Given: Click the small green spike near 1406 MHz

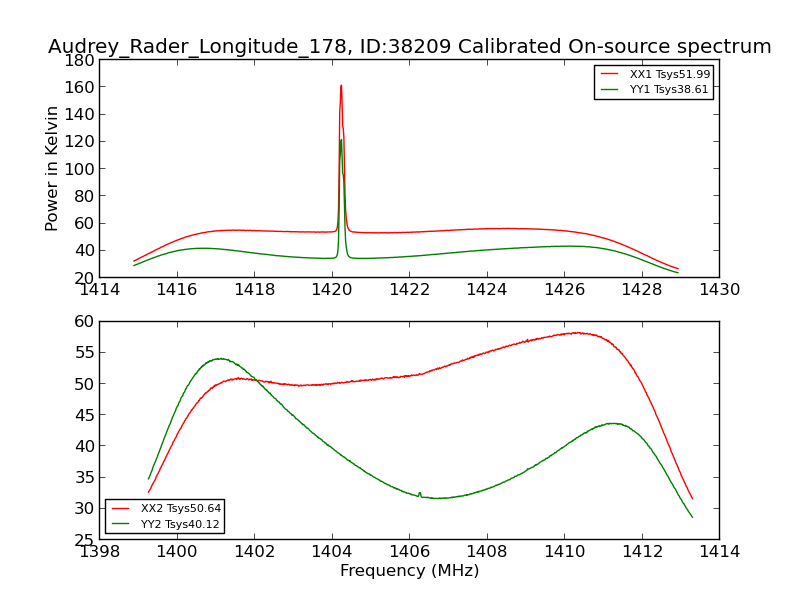Looking at the screenshot, I should tap(419, 494).
